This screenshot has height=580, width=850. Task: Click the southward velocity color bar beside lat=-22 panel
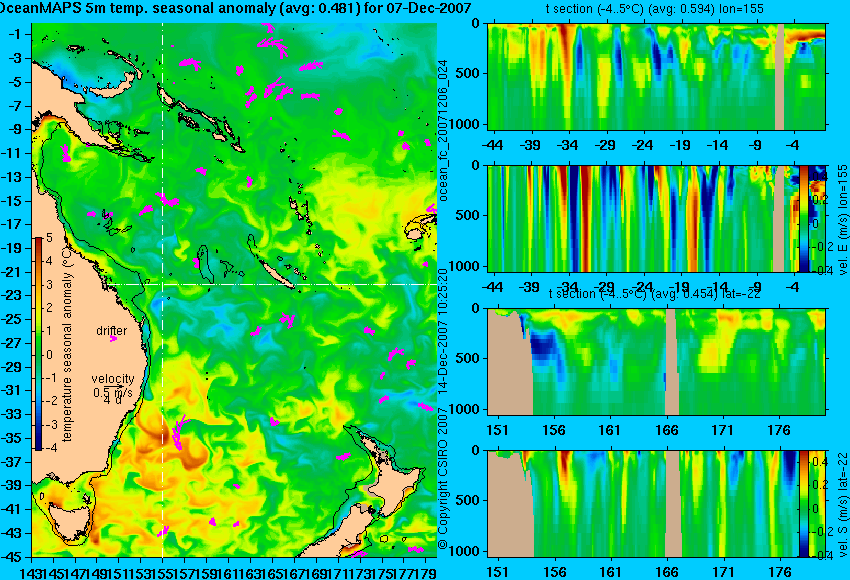pos(803,504)
